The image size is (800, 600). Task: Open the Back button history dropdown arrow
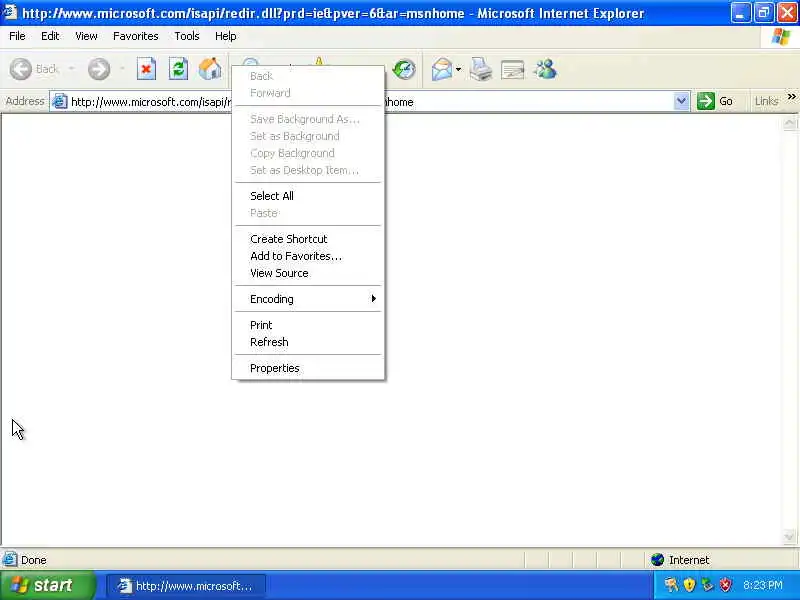point(71,69)
